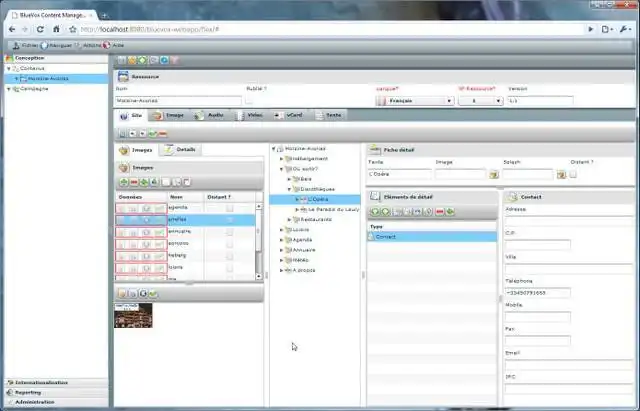This screenshot has height=411, width=640.
Task: Add an image with green plus icon
Action: [124, 182]
